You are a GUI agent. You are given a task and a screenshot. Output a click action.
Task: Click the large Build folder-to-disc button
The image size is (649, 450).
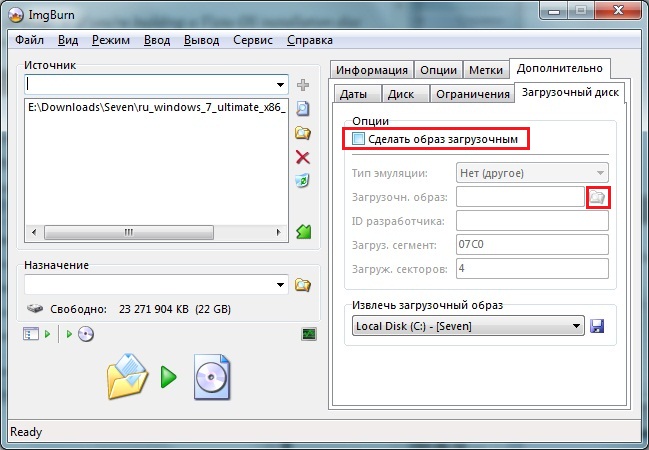[167, 377]
